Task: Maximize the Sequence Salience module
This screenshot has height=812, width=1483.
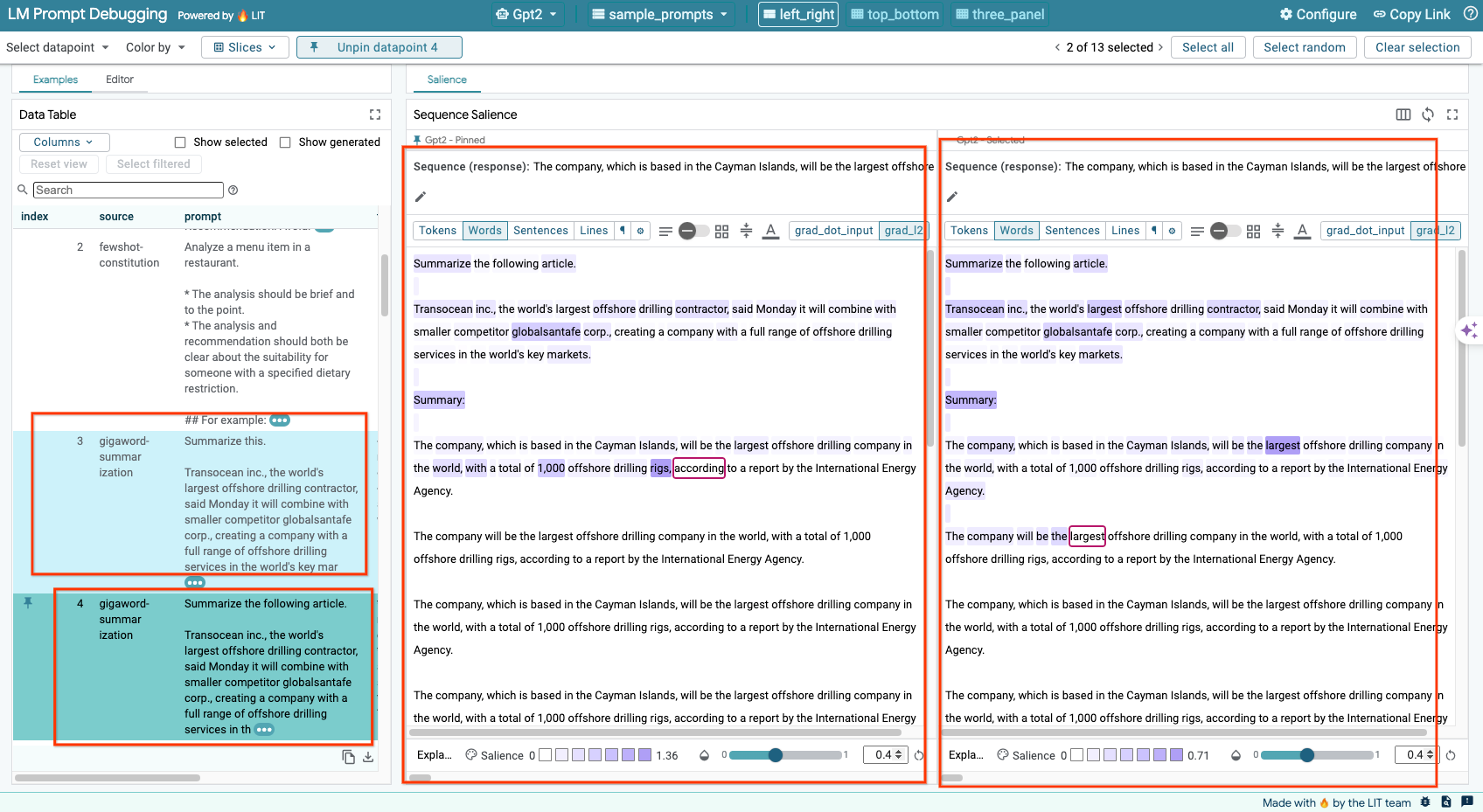Action: 1453,115
